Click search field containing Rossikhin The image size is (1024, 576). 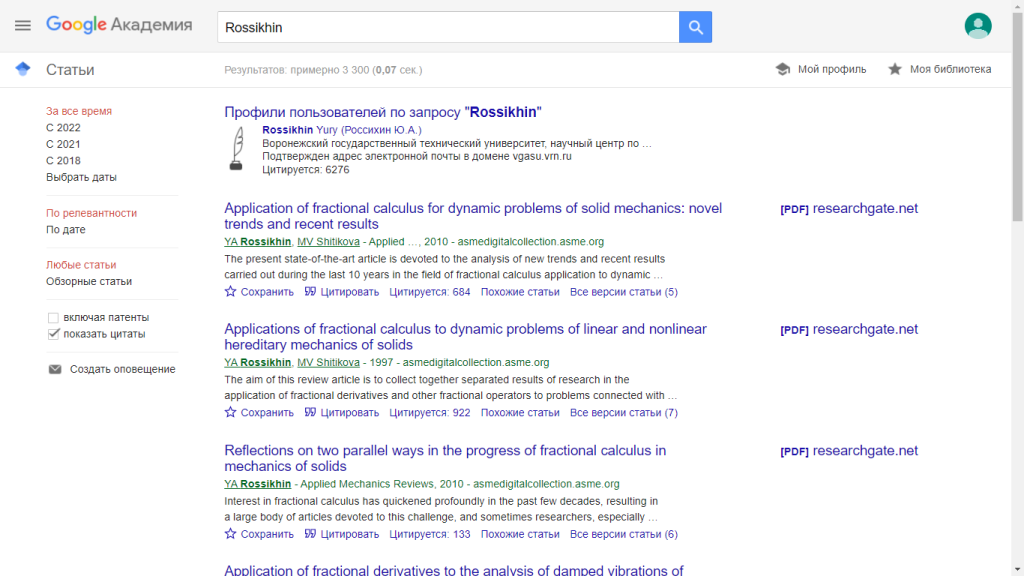[448, 27]
